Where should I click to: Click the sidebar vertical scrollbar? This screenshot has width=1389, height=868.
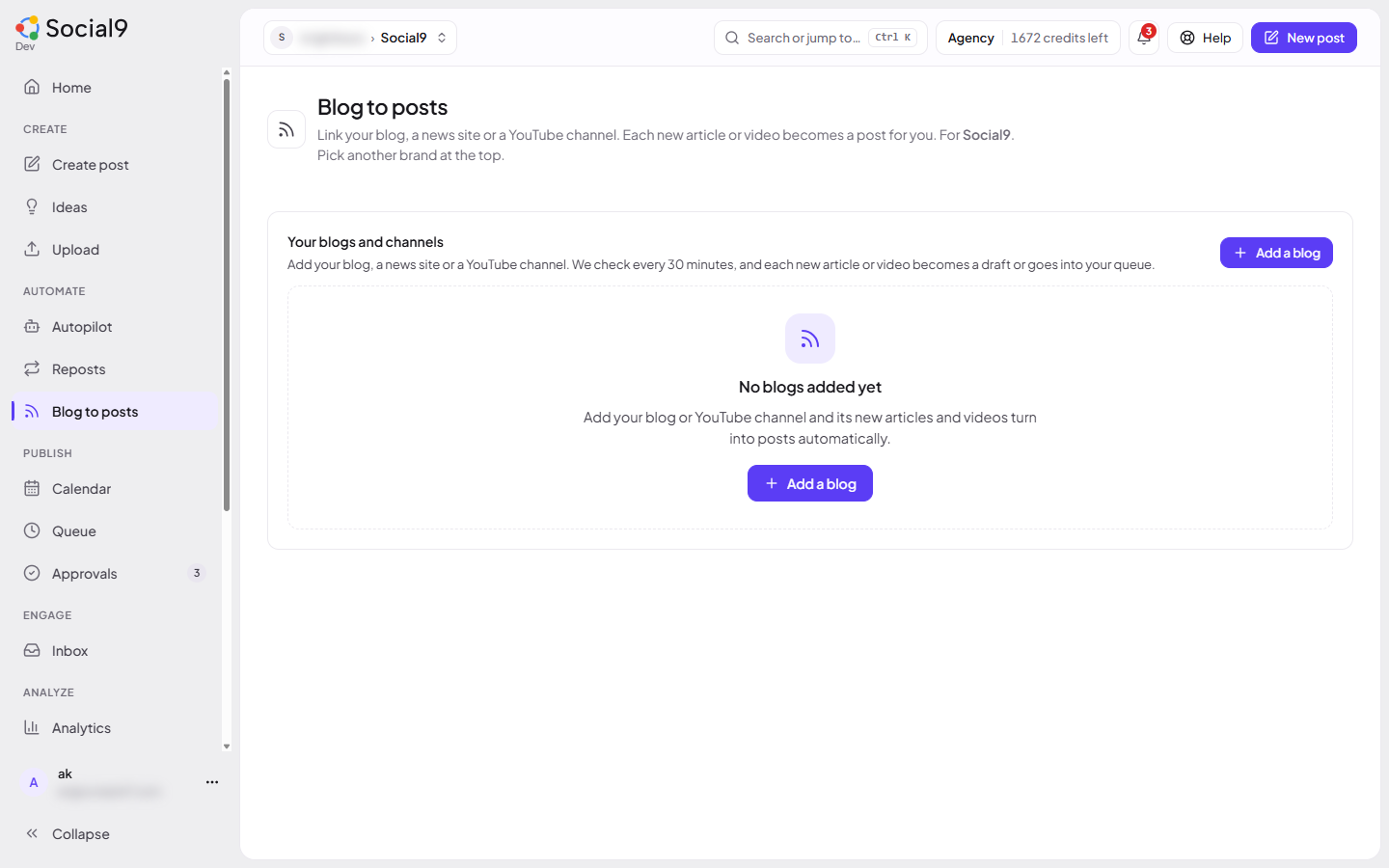pos(227,294)
